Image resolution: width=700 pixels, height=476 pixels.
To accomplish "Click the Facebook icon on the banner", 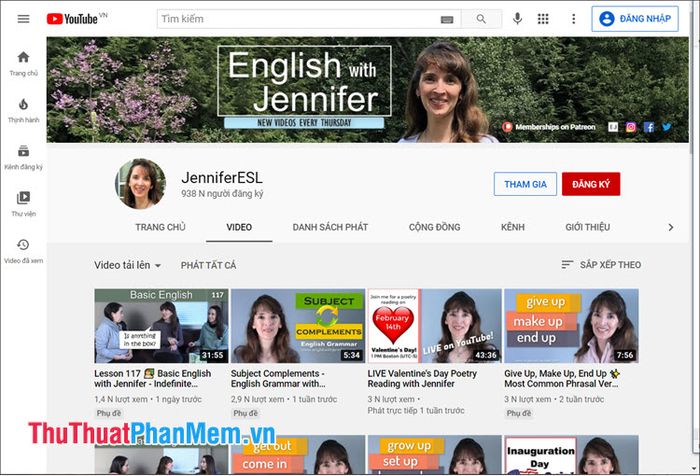I will (649, 127).
